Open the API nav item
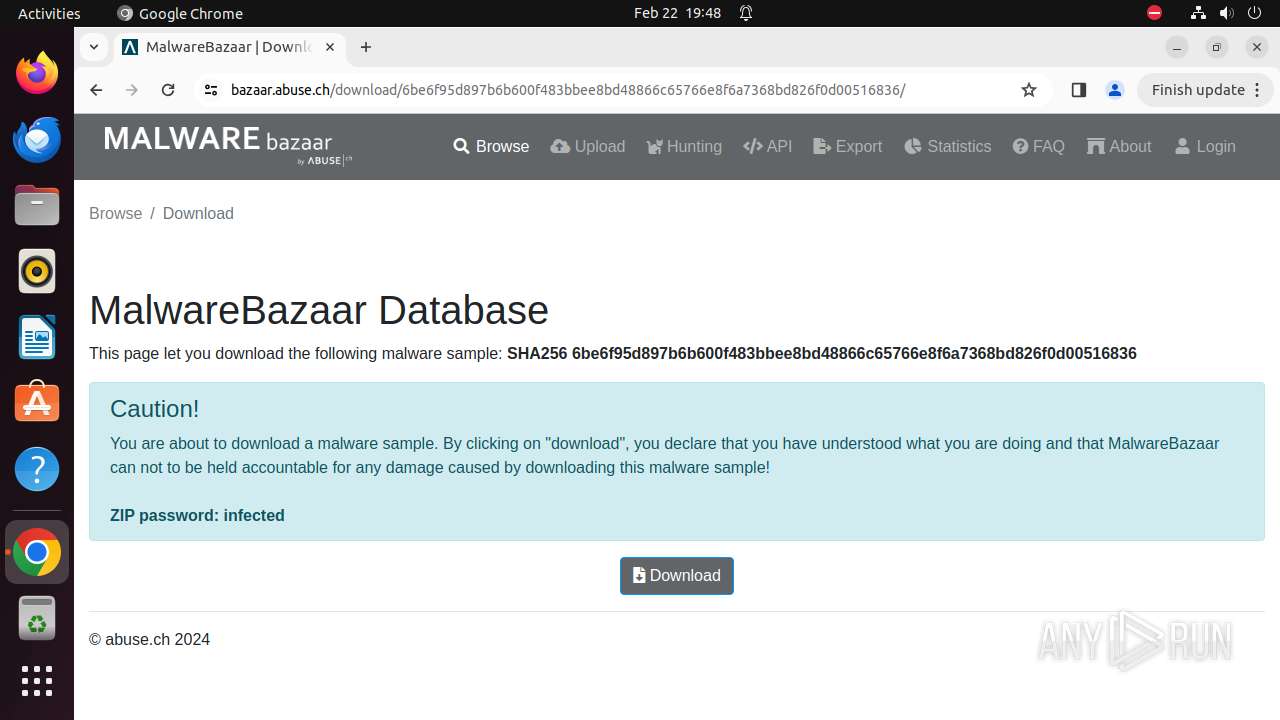 pos(768,146)
